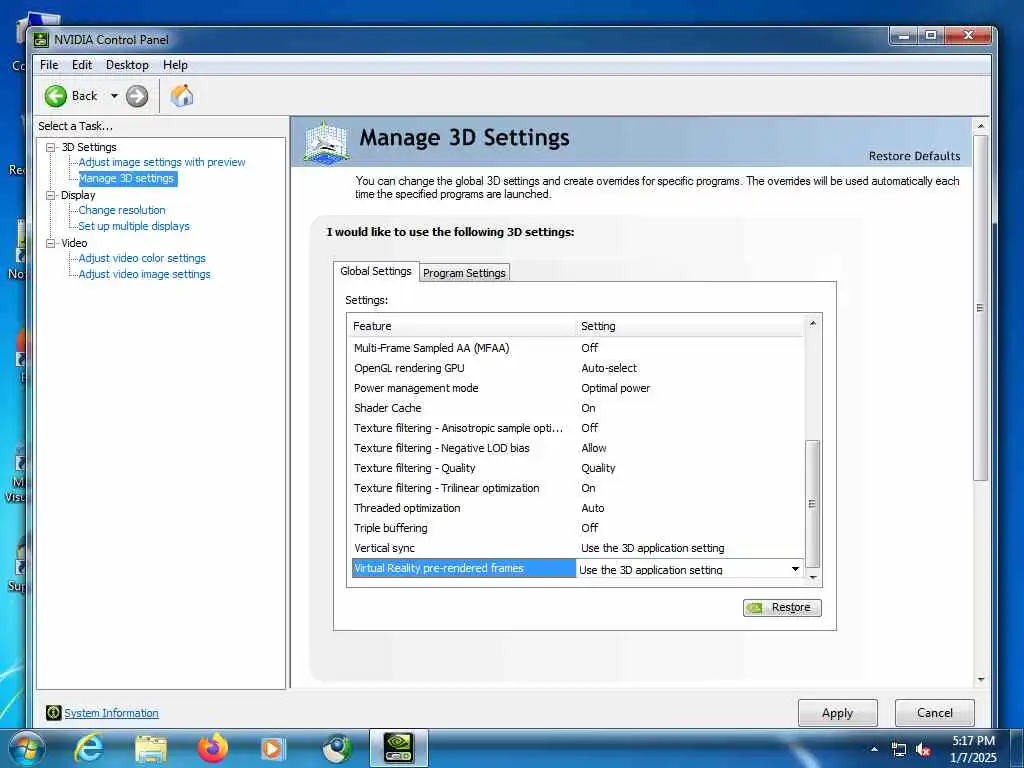1024x768 pixels.
Task: Open Change resolution task
Action: (122, 210)
